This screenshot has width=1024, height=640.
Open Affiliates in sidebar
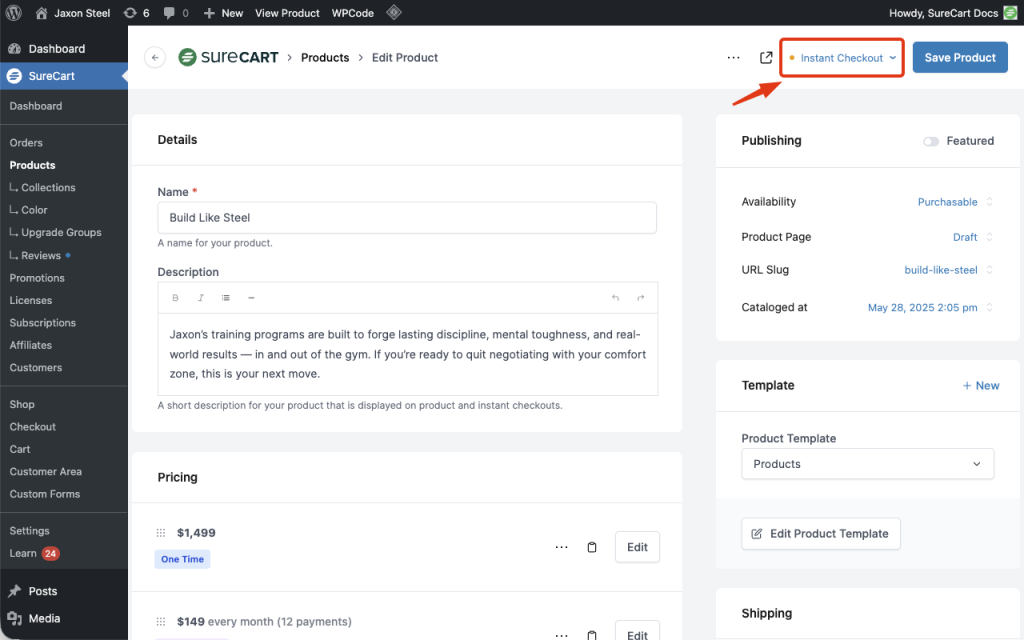pos(31,345)
